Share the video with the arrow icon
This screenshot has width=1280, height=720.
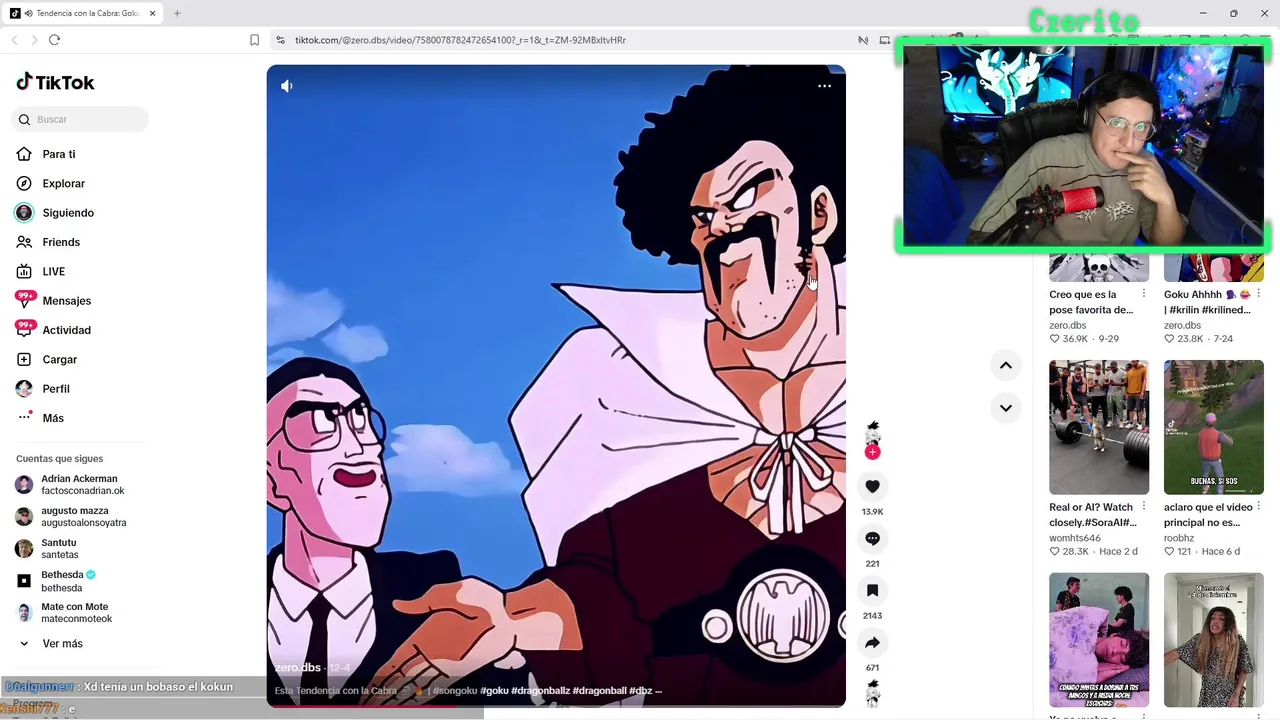point(872,642)
